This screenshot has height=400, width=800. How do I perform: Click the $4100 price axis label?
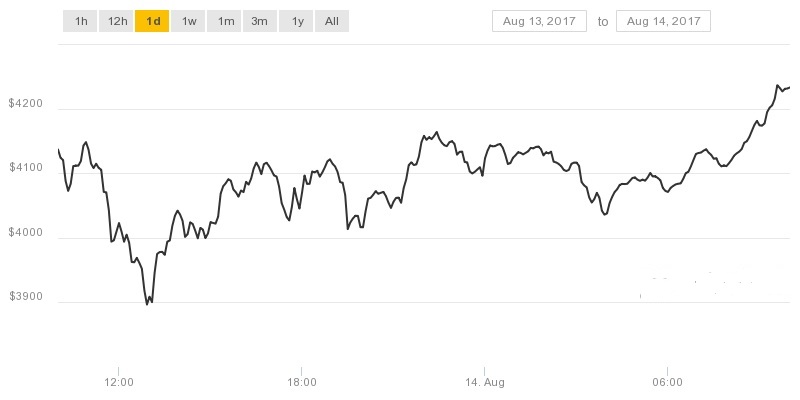click(26, 167)
